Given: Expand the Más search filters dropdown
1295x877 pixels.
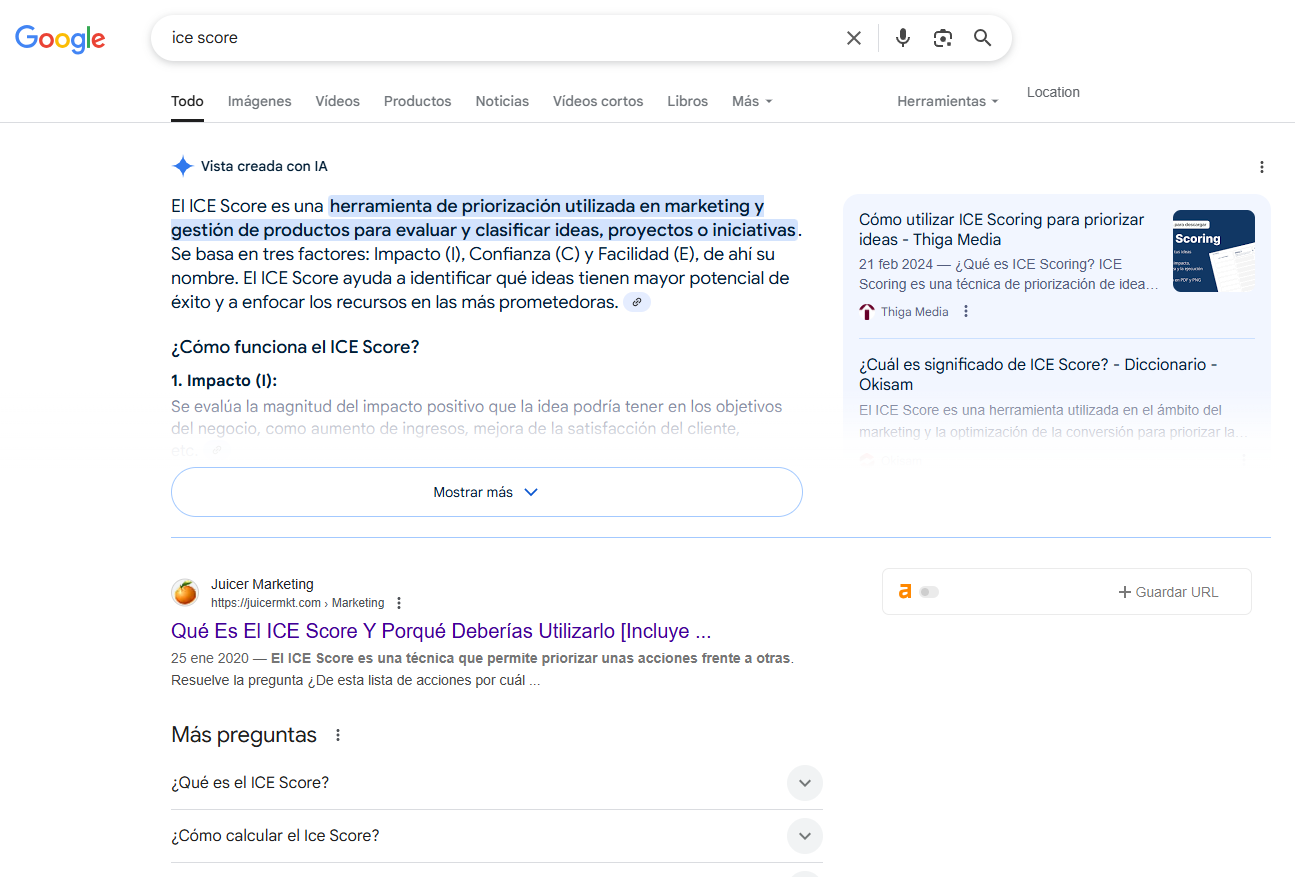Looking at the screenshot, I should tap(752, 101).
